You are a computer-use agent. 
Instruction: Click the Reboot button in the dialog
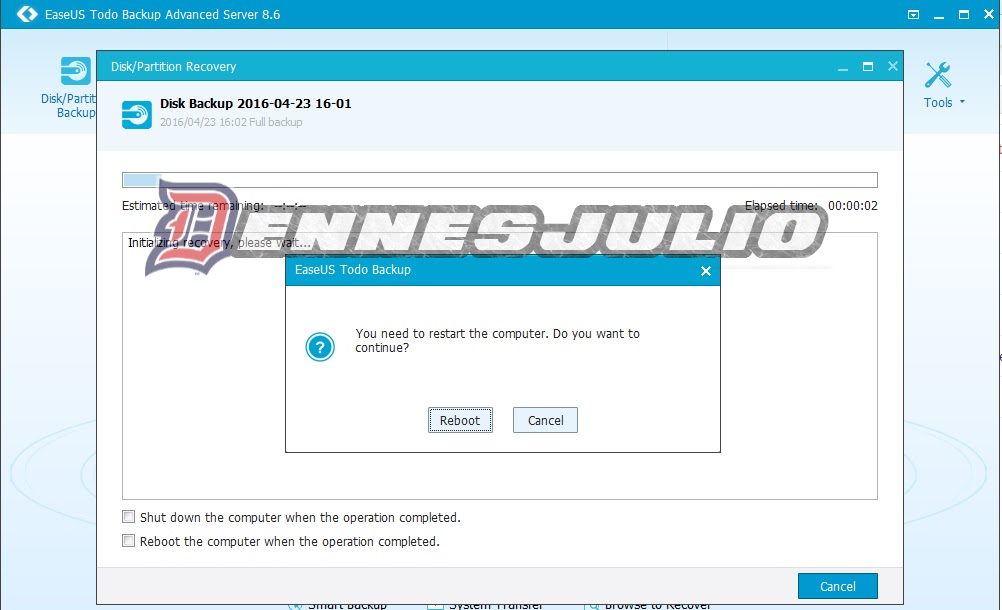[x=460, y=420]
